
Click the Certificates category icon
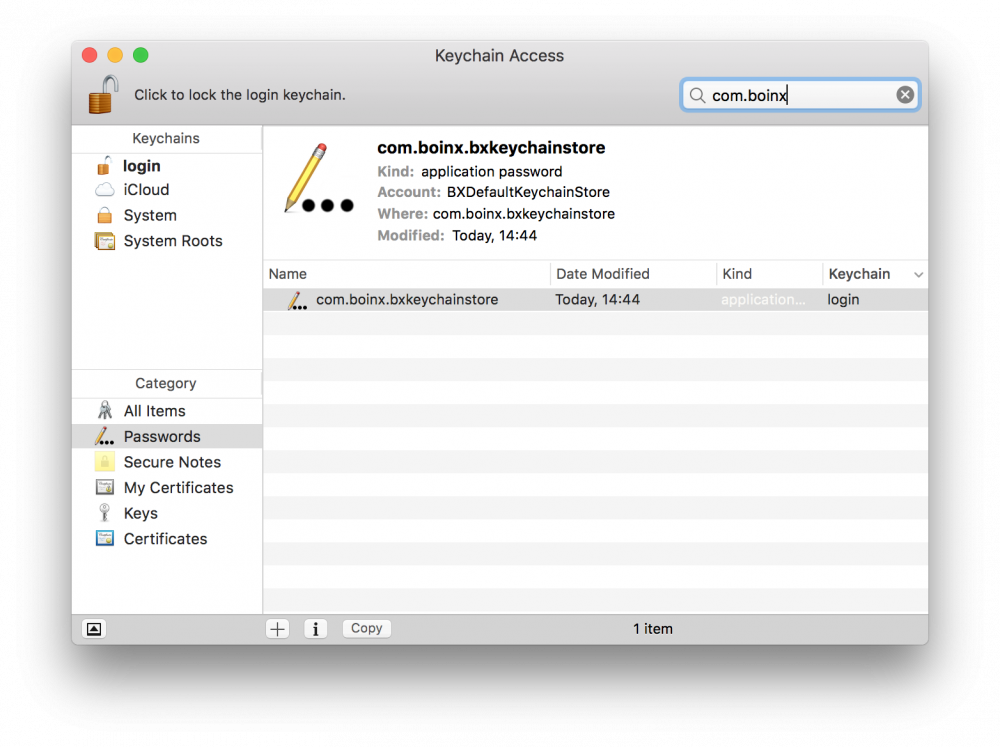tap(105, 538)
